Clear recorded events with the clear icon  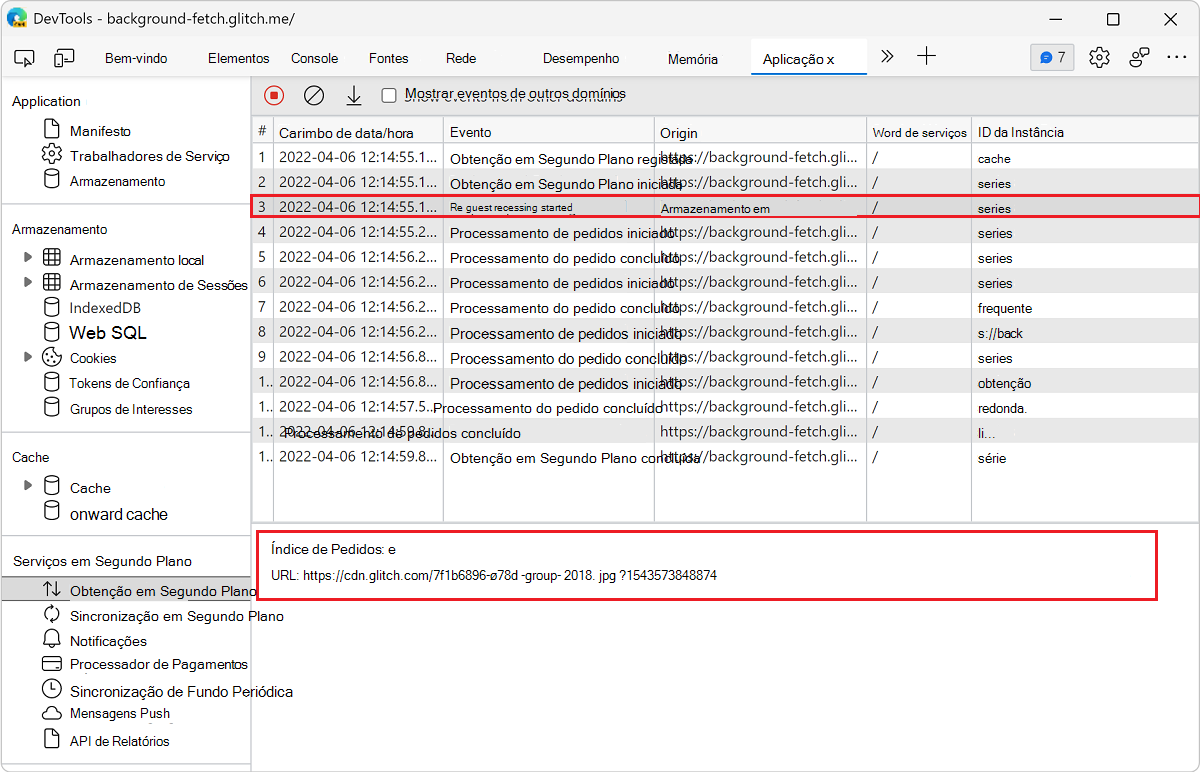click(x=314, y=95)
